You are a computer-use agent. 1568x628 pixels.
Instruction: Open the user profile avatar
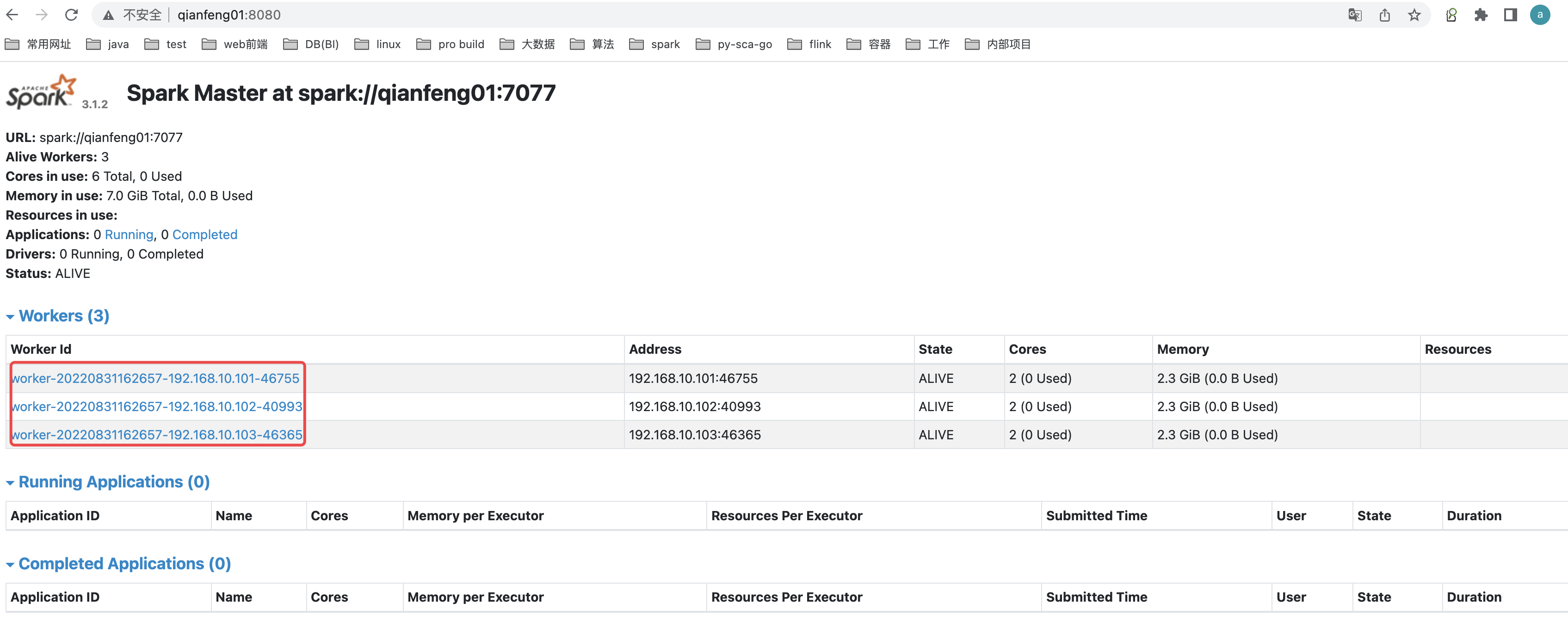[1540, 15]
